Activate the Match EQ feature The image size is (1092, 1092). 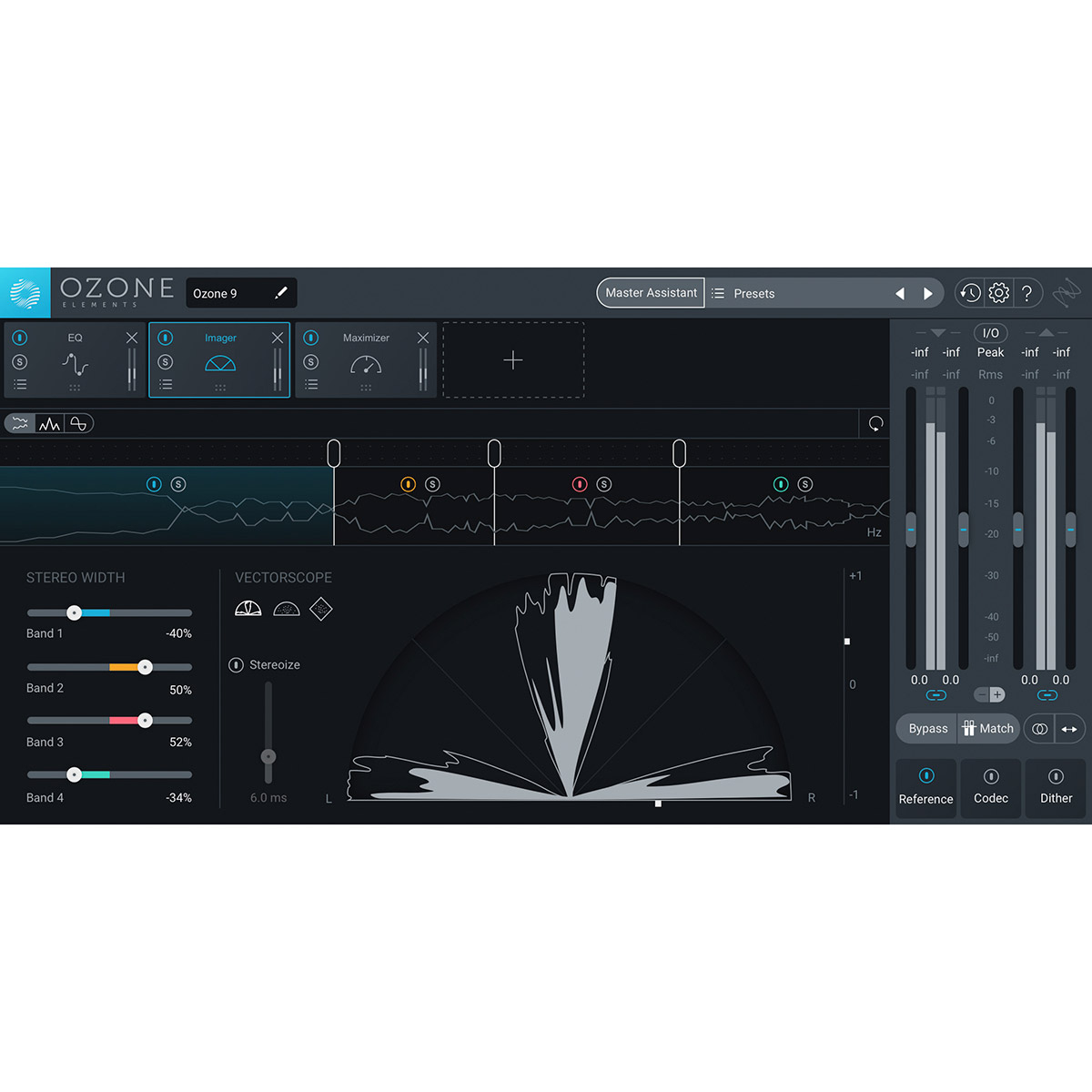[x=988, y=728]
